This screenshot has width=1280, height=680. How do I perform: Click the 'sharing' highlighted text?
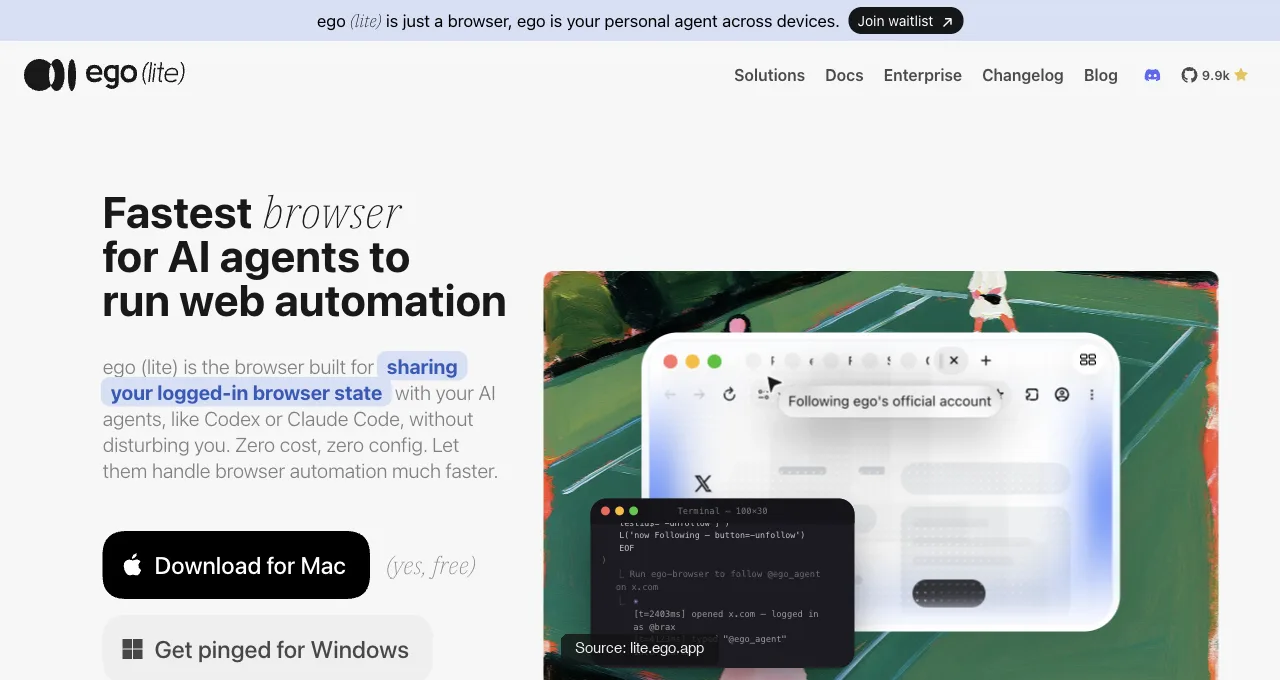click(422, 367)
